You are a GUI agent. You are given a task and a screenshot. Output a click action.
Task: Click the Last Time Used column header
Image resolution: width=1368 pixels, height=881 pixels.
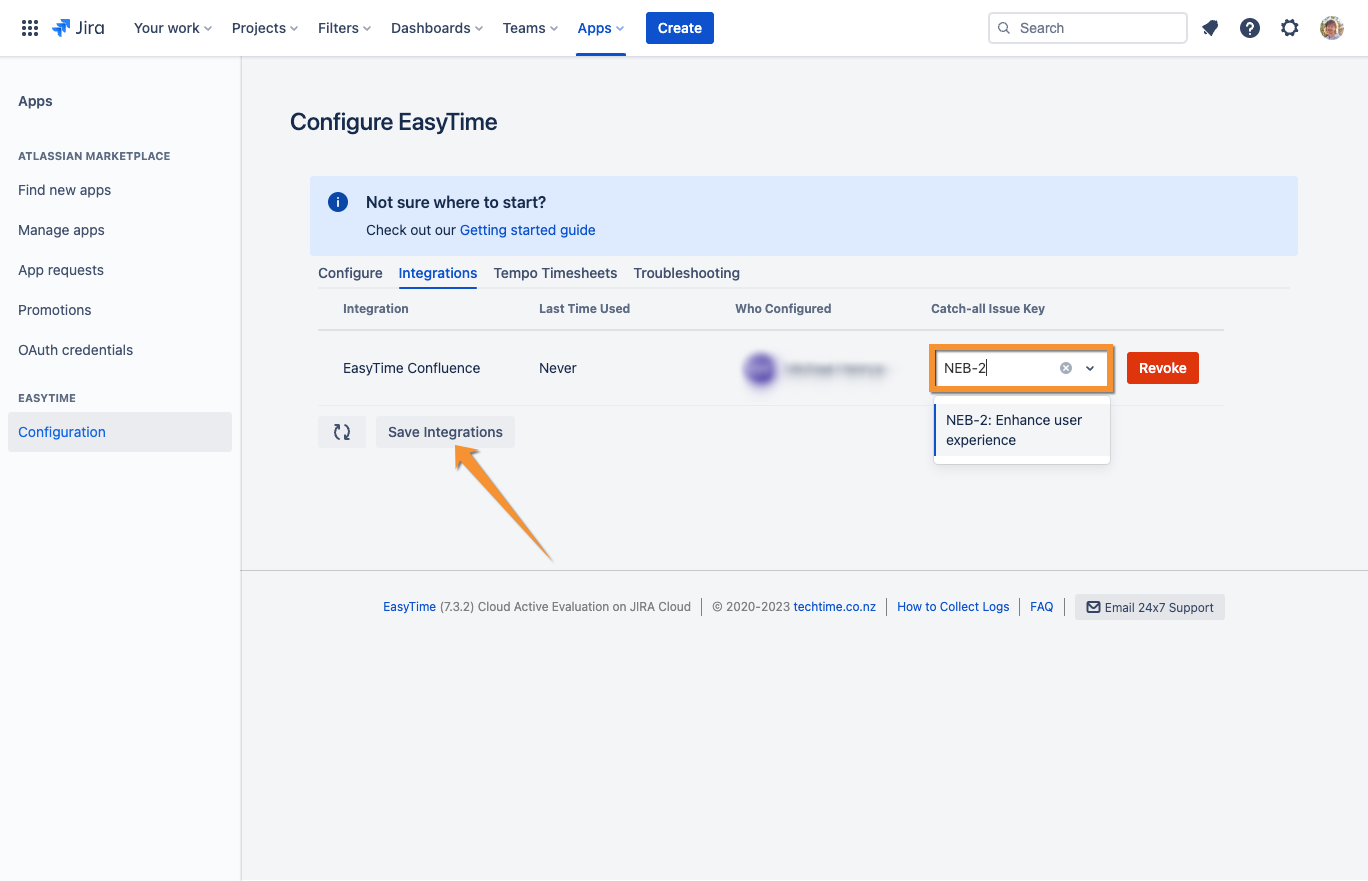pos(584,309)
